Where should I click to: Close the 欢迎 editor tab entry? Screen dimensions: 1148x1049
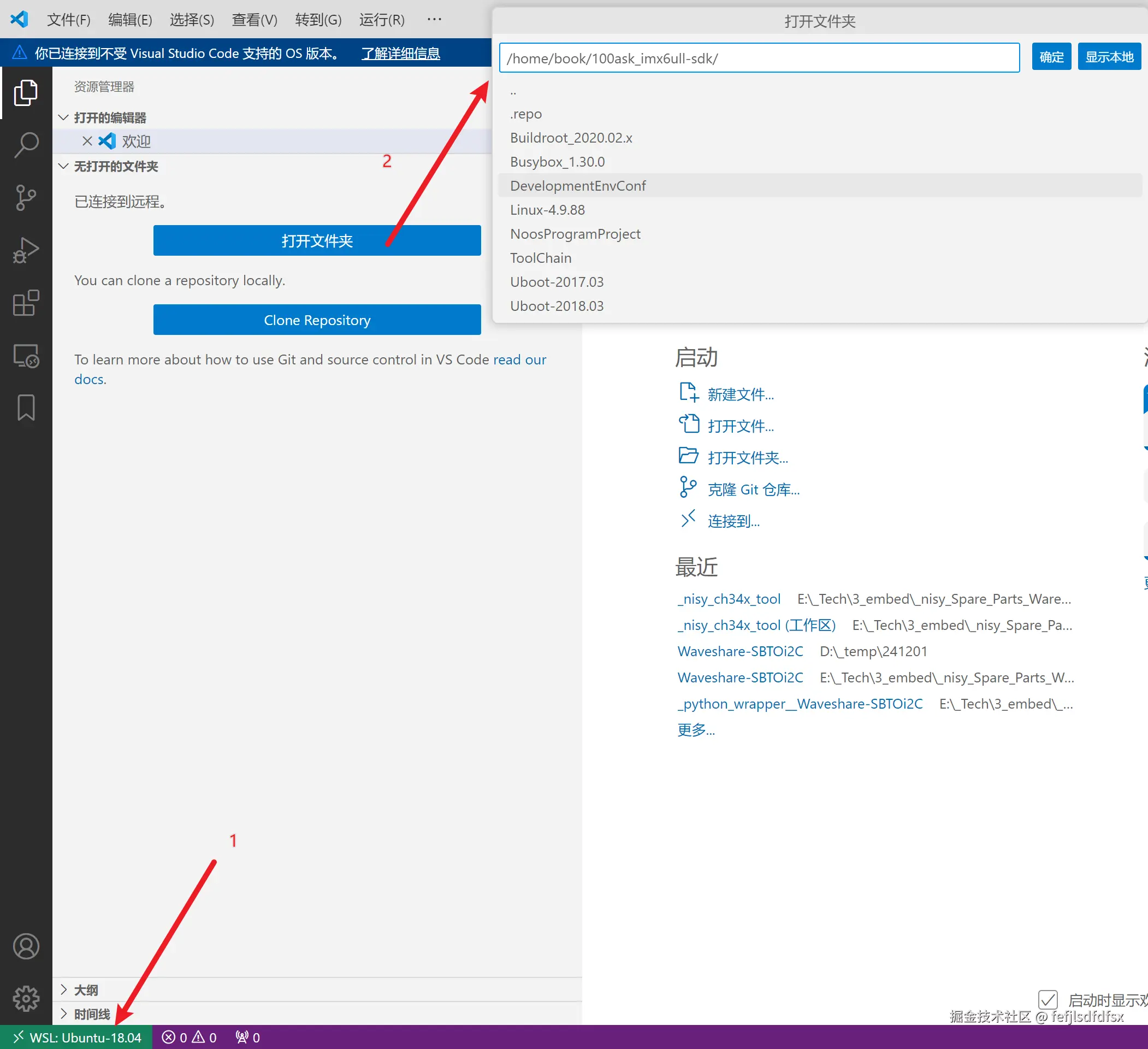pyautogui.click(x=87, y=141)
